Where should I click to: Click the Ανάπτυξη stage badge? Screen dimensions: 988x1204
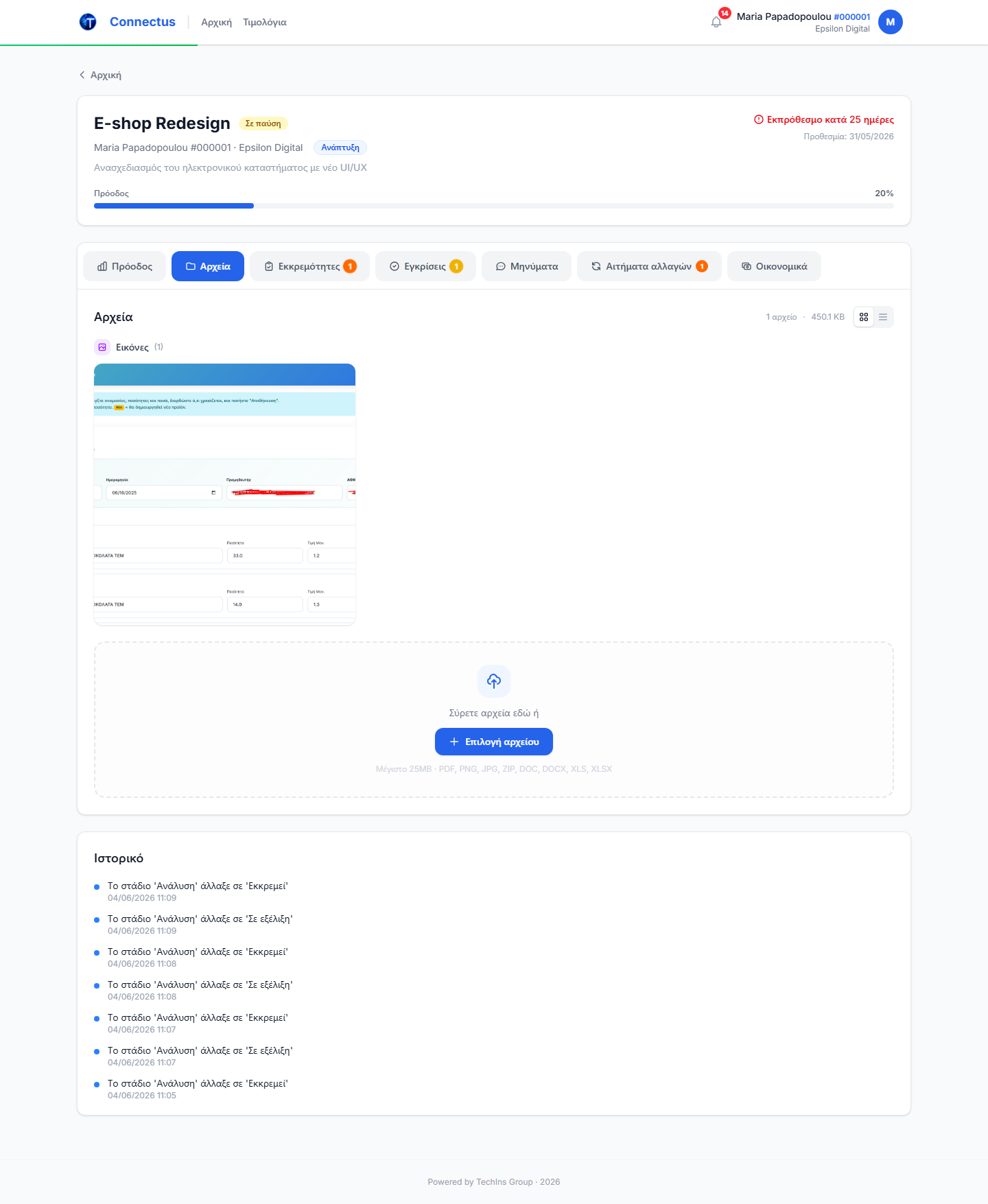[x=340, y=147]
